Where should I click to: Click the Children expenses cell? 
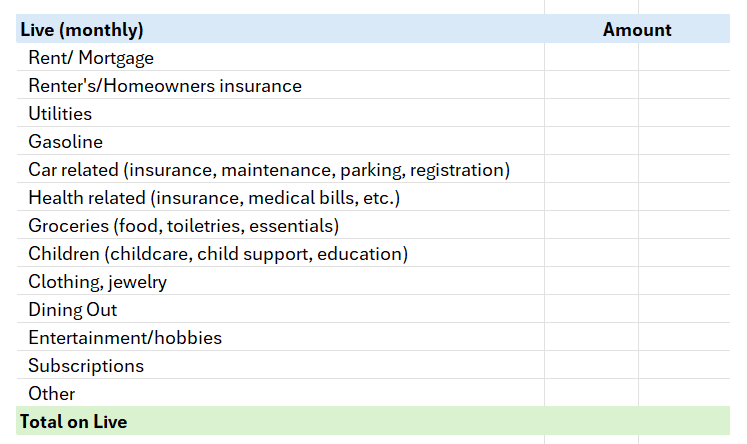click(x=218, y=254)
